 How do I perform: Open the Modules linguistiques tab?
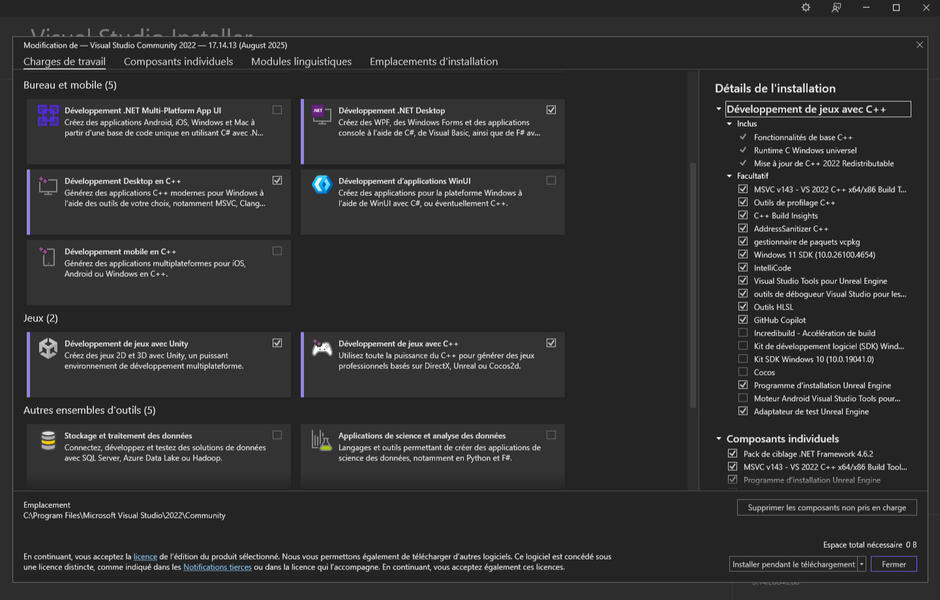pos(301,62)
